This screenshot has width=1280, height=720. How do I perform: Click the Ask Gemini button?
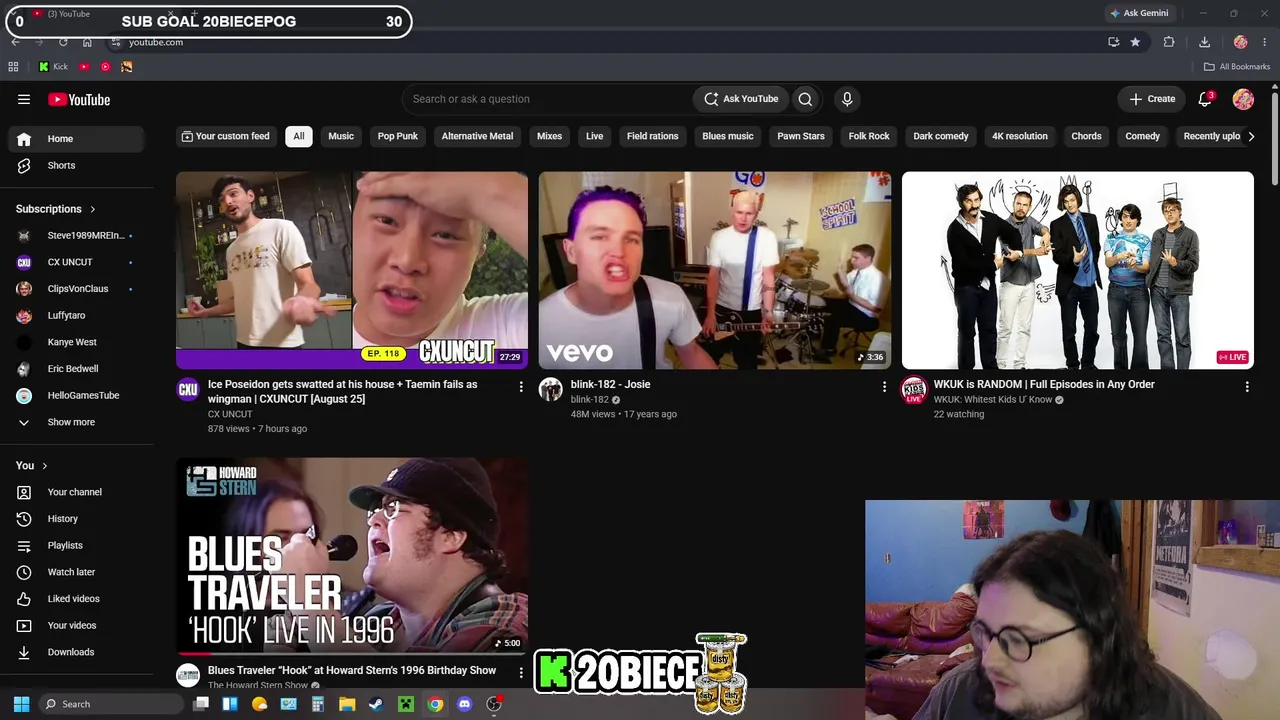1139,13
